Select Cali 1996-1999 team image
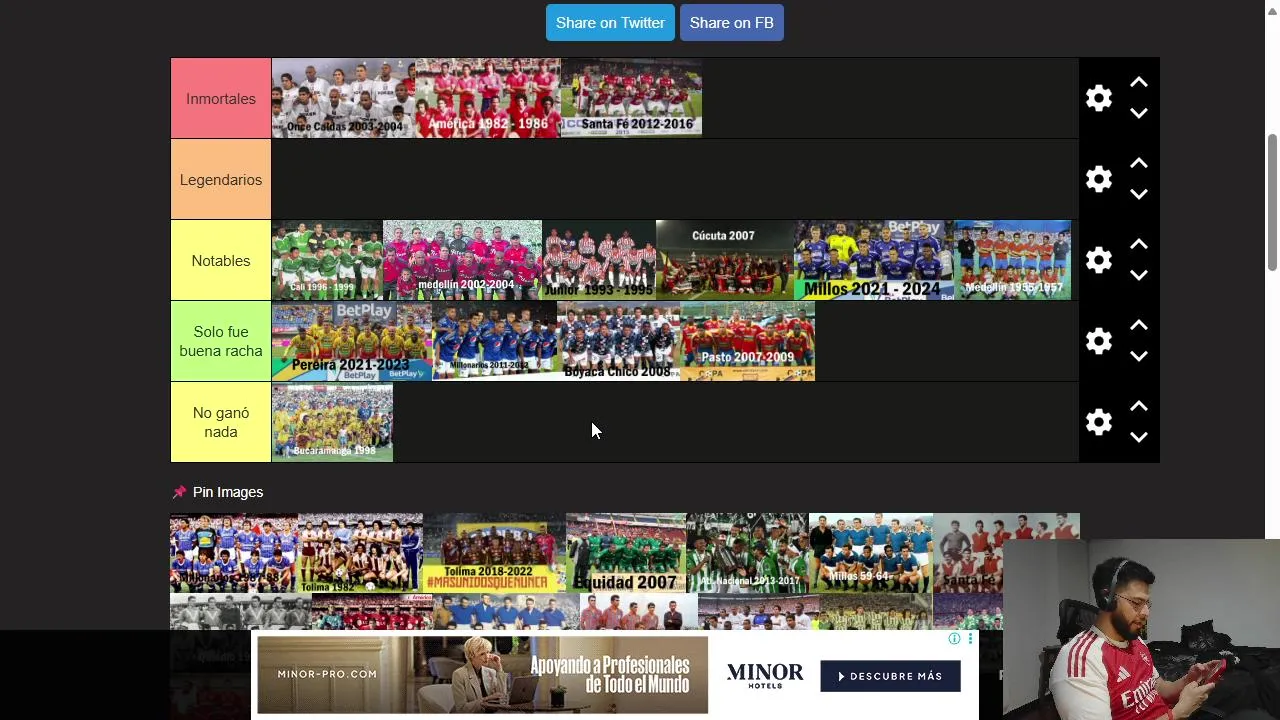Screen dimensions: 1280x720 (x=327, y=260)
